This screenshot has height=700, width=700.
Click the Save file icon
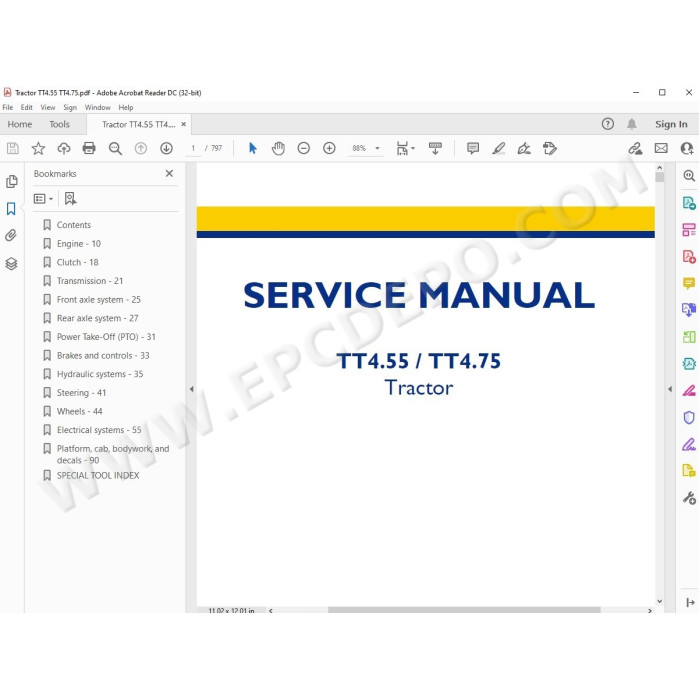coord(13,148)
